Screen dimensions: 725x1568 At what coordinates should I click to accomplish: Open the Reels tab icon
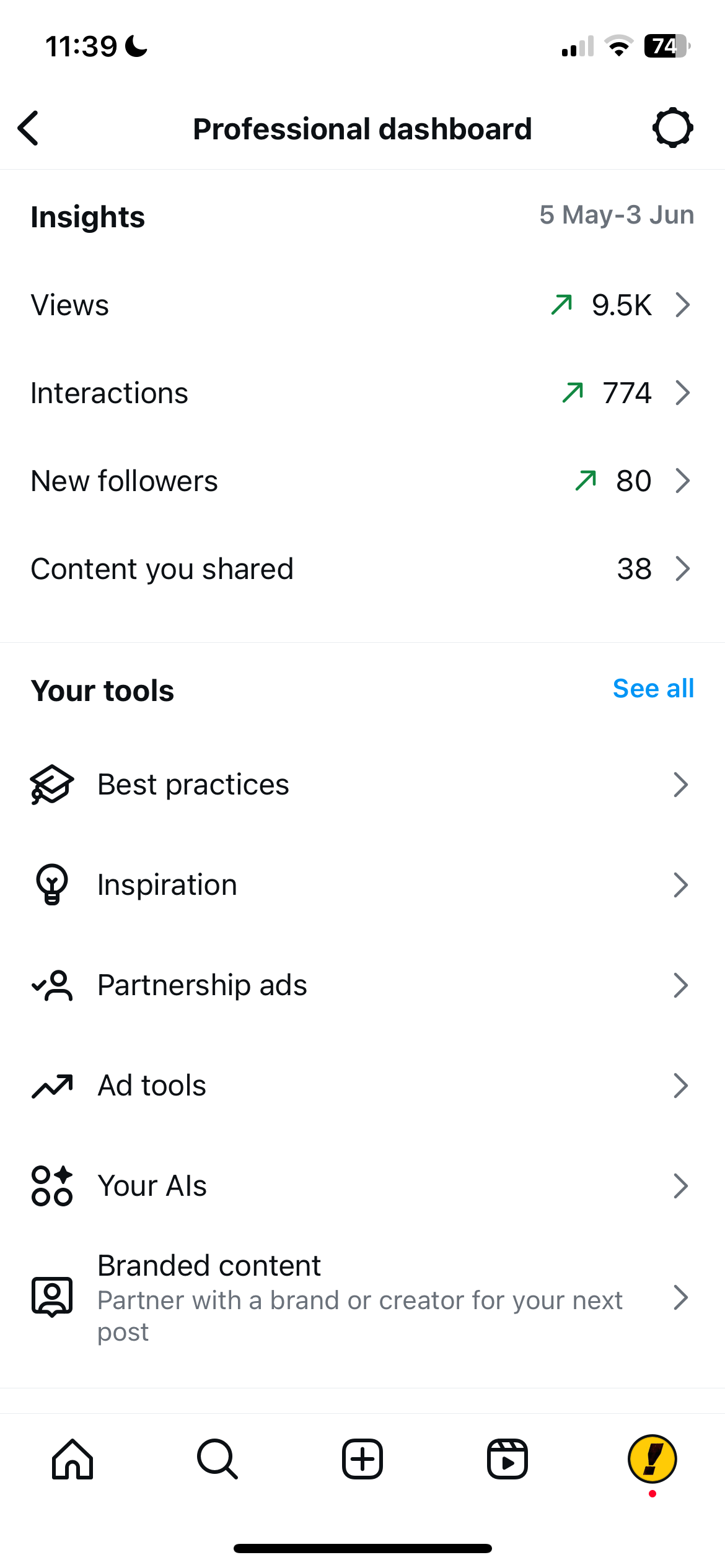tap(507, 1459)
